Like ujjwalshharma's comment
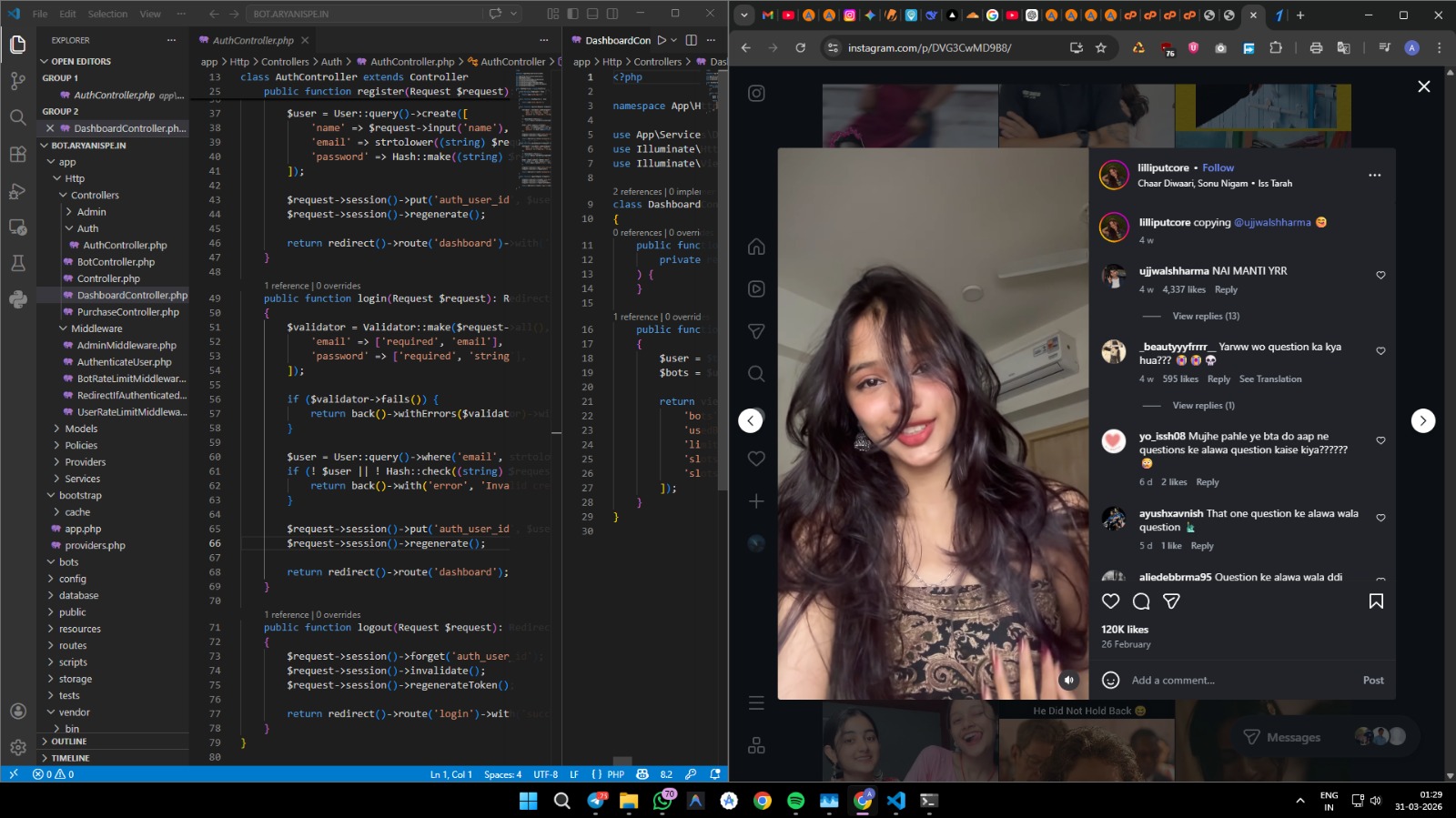The image size is (1456, 818). click(x=1380, y=275)
